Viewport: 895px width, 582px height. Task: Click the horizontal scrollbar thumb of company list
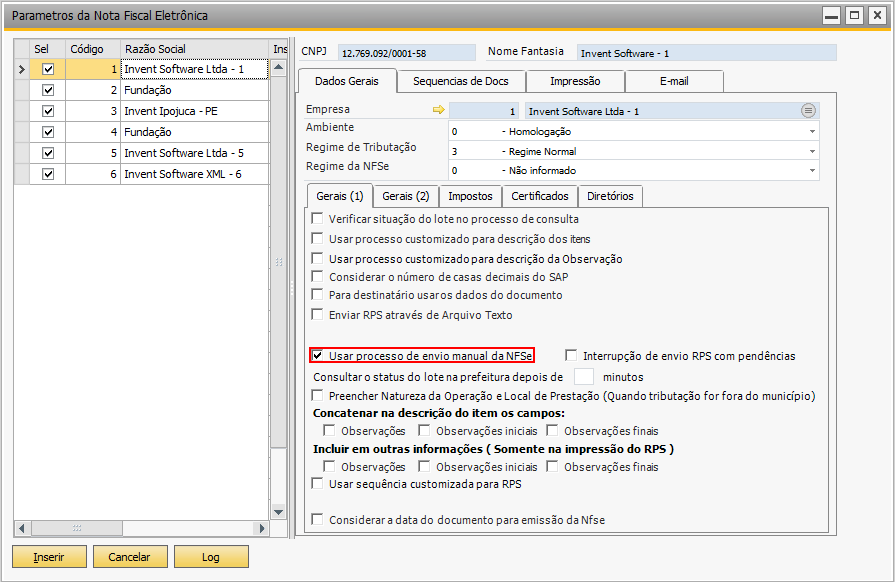77,528
